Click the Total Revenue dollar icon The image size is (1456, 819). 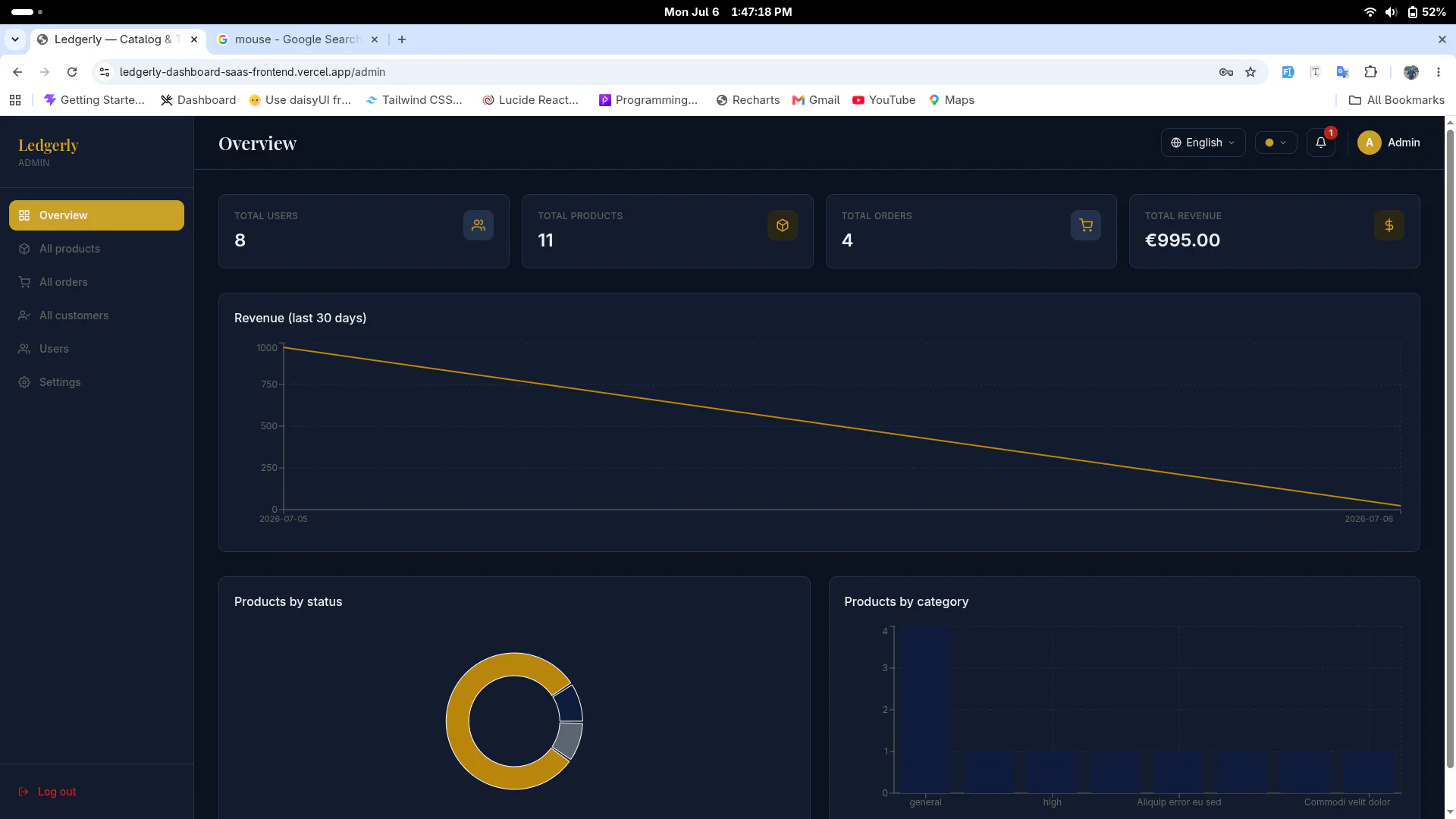(1389, 225)
